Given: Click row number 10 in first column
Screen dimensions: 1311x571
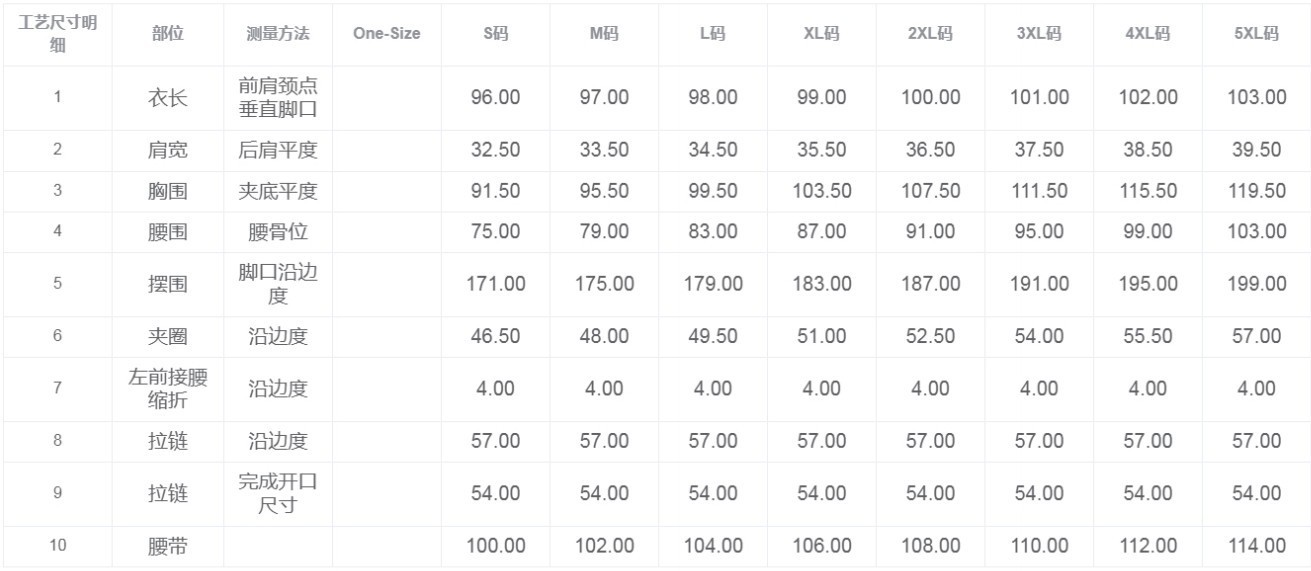Looking at the screenshot, I should [x=57, y=546].
